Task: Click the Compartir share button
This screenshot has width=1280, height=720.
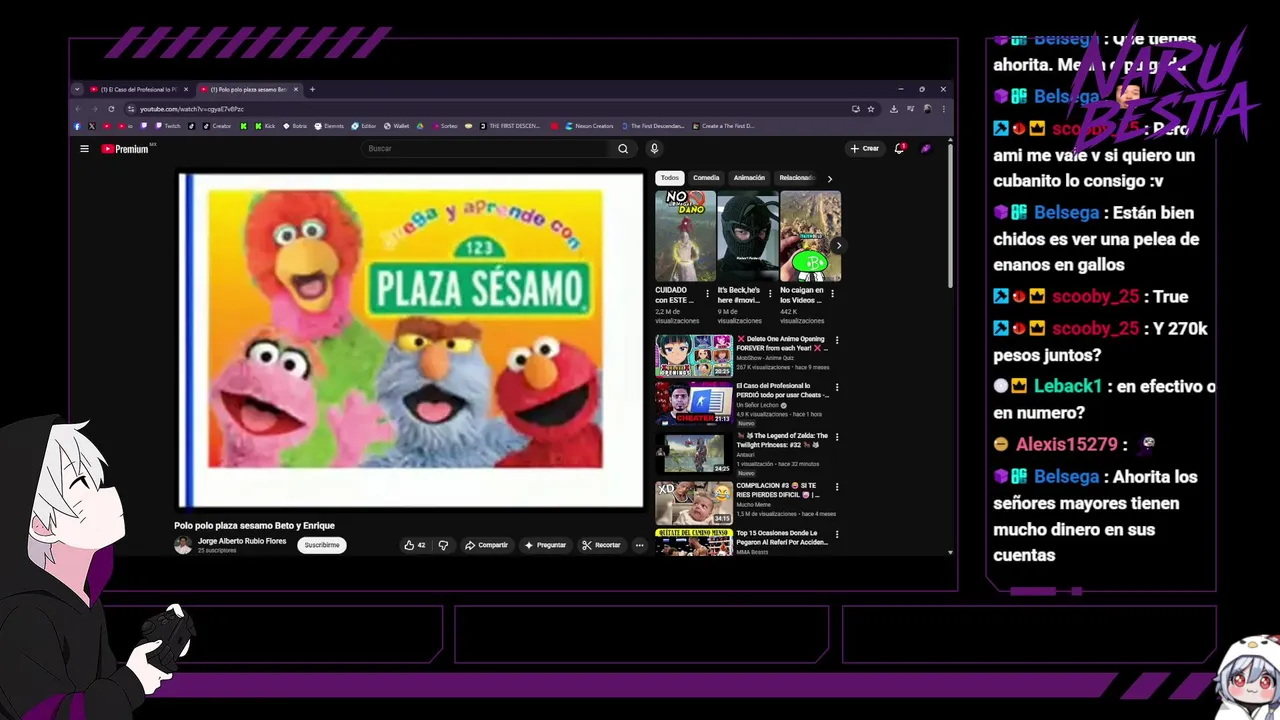Action: tap(486, 545)
